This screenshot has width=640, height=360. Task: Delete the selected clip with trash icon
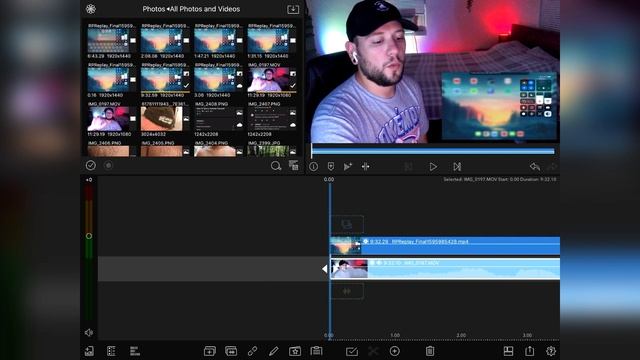(430, 351)
